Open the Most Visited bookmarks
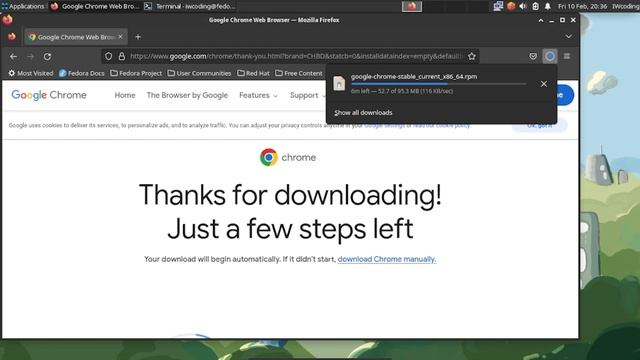640x360 pixels. tap(31, 73)
